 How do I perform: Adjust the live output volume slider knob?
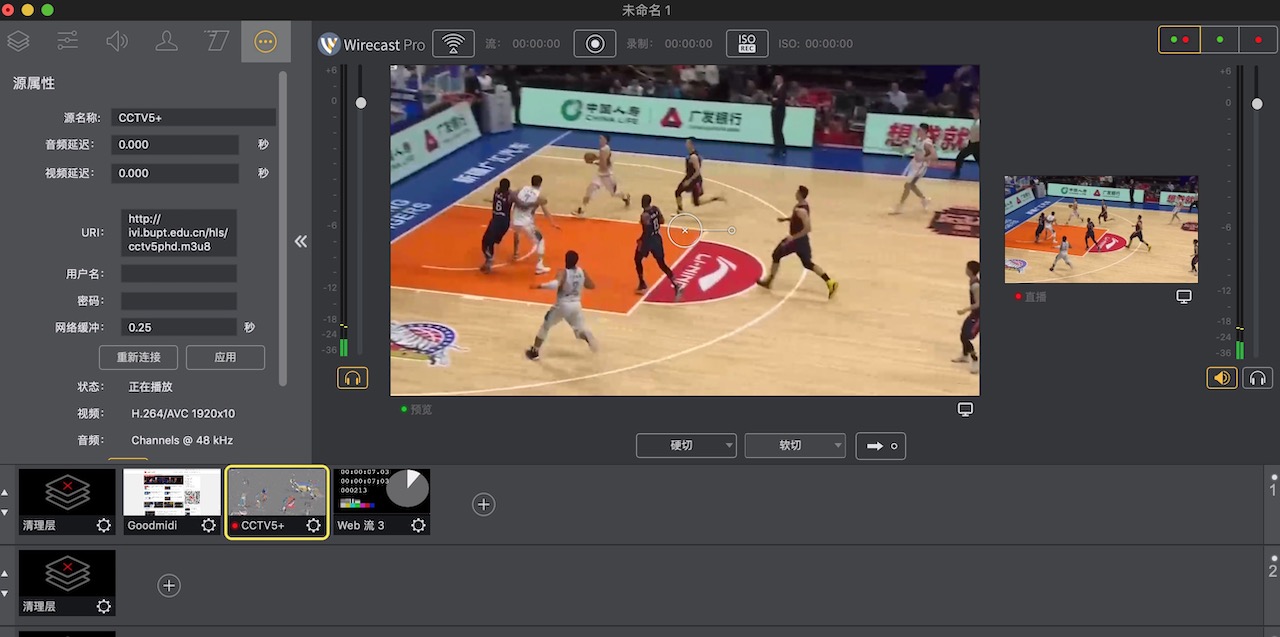tap(1258, 103)
